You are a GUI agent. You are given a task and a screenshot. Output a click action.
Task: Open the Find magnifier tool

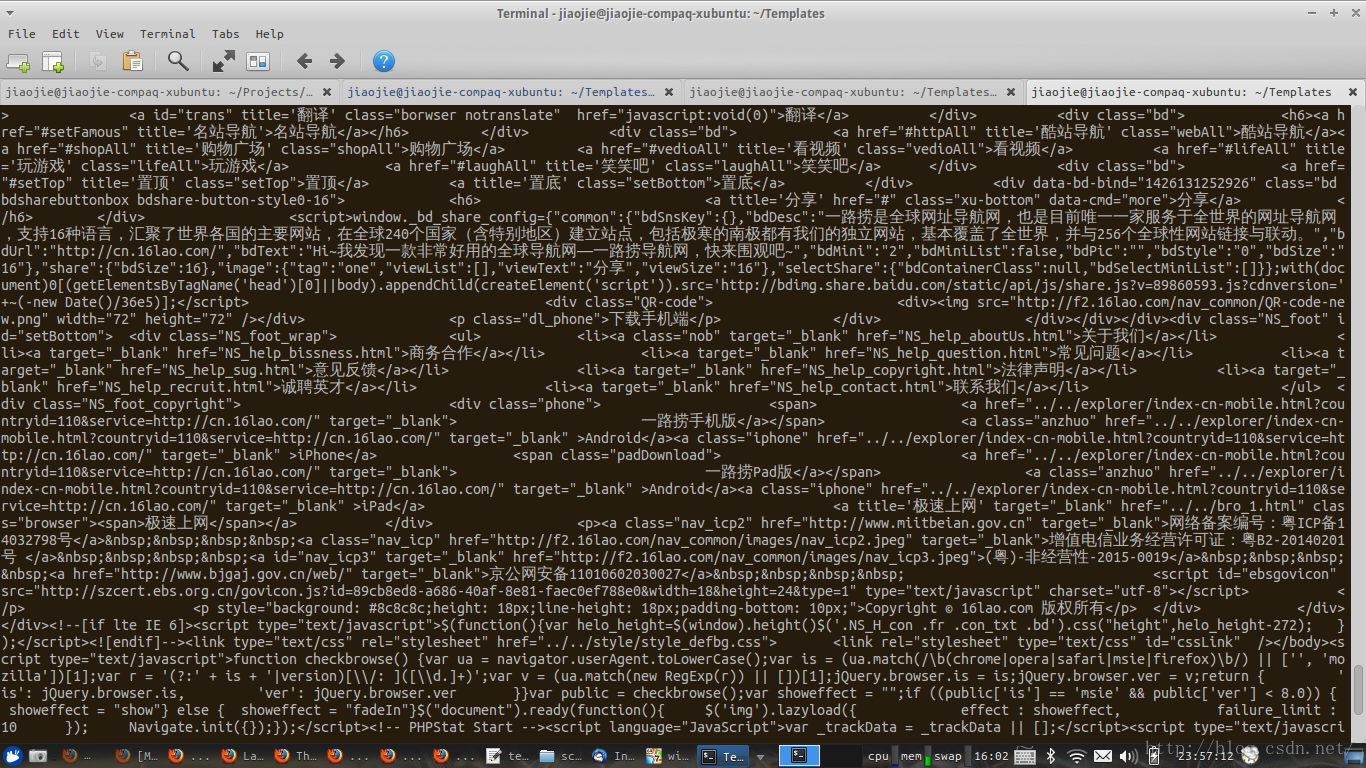click(178, 62)
